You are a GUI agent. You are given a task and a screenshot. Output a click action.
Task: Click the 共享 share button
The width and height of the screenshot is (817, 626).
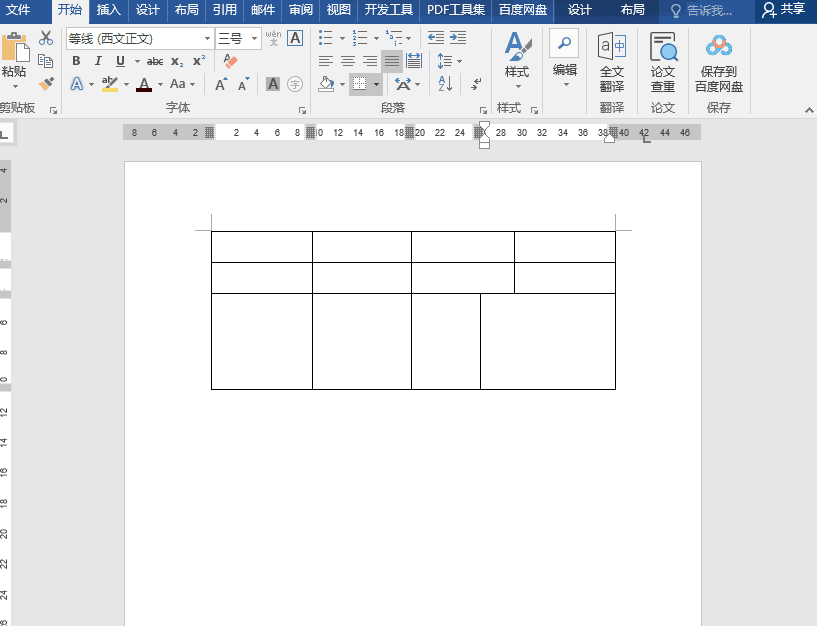tap(783, 10)
